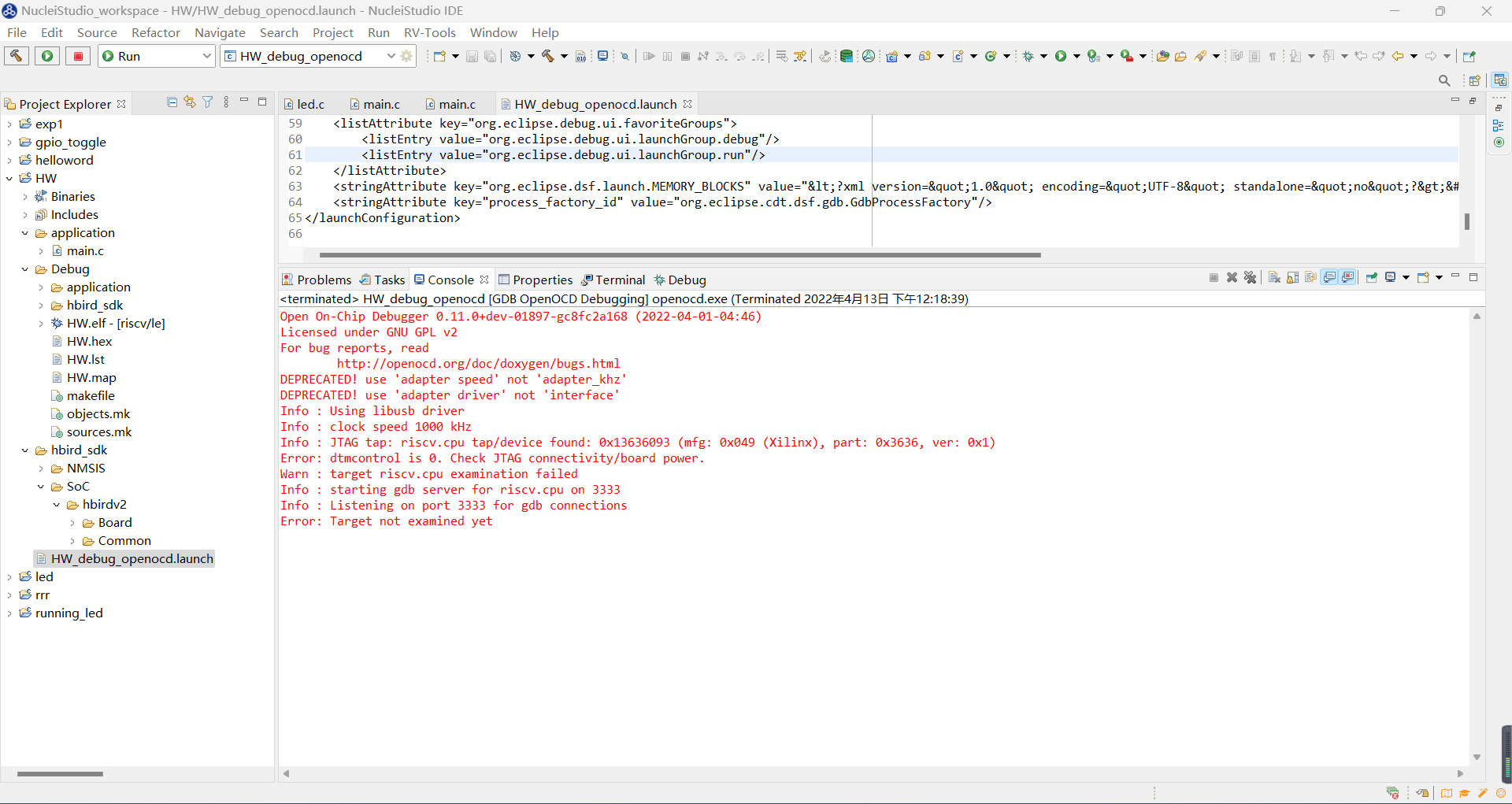Toggle Link with Editor in Project Explorer
The height and width of the screenshot is (804, 1512).
pos(190,102)
